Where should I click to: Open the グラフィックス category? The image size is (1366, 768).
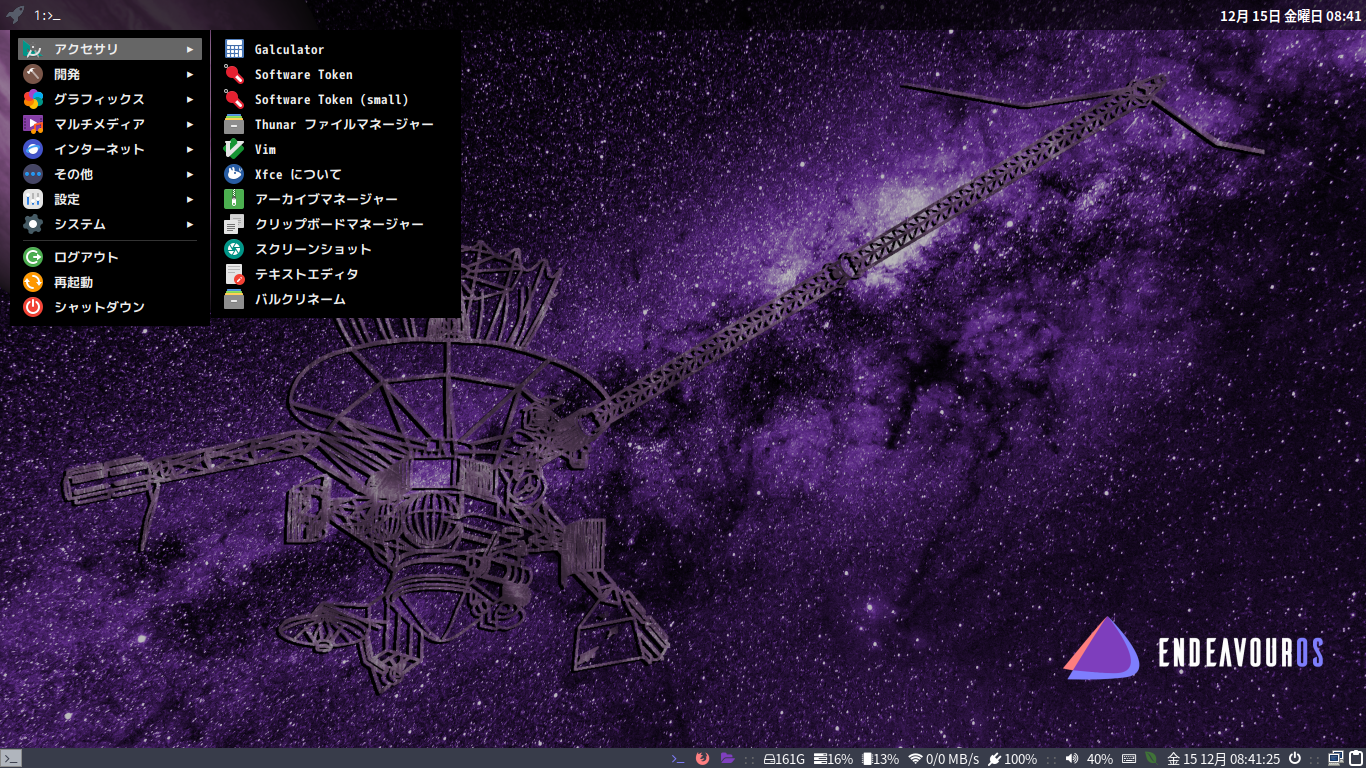pyautogui.click(x=110, y=99)
